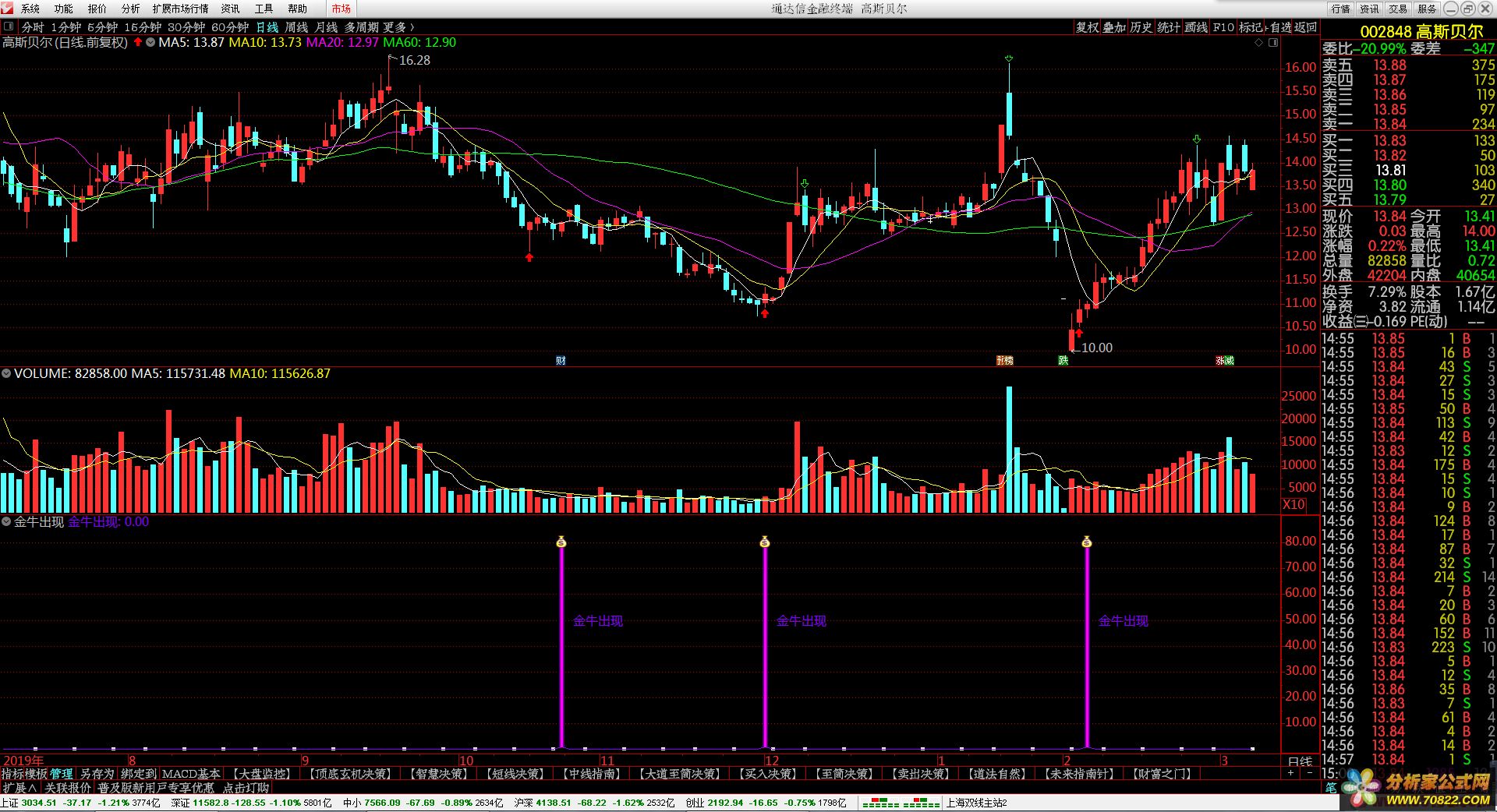Open the VOLUME indicator dropdown arrow
Image resolution: width=1497 pixels, height=812 pixels.
pyautogui.click(x=6, y=373)
